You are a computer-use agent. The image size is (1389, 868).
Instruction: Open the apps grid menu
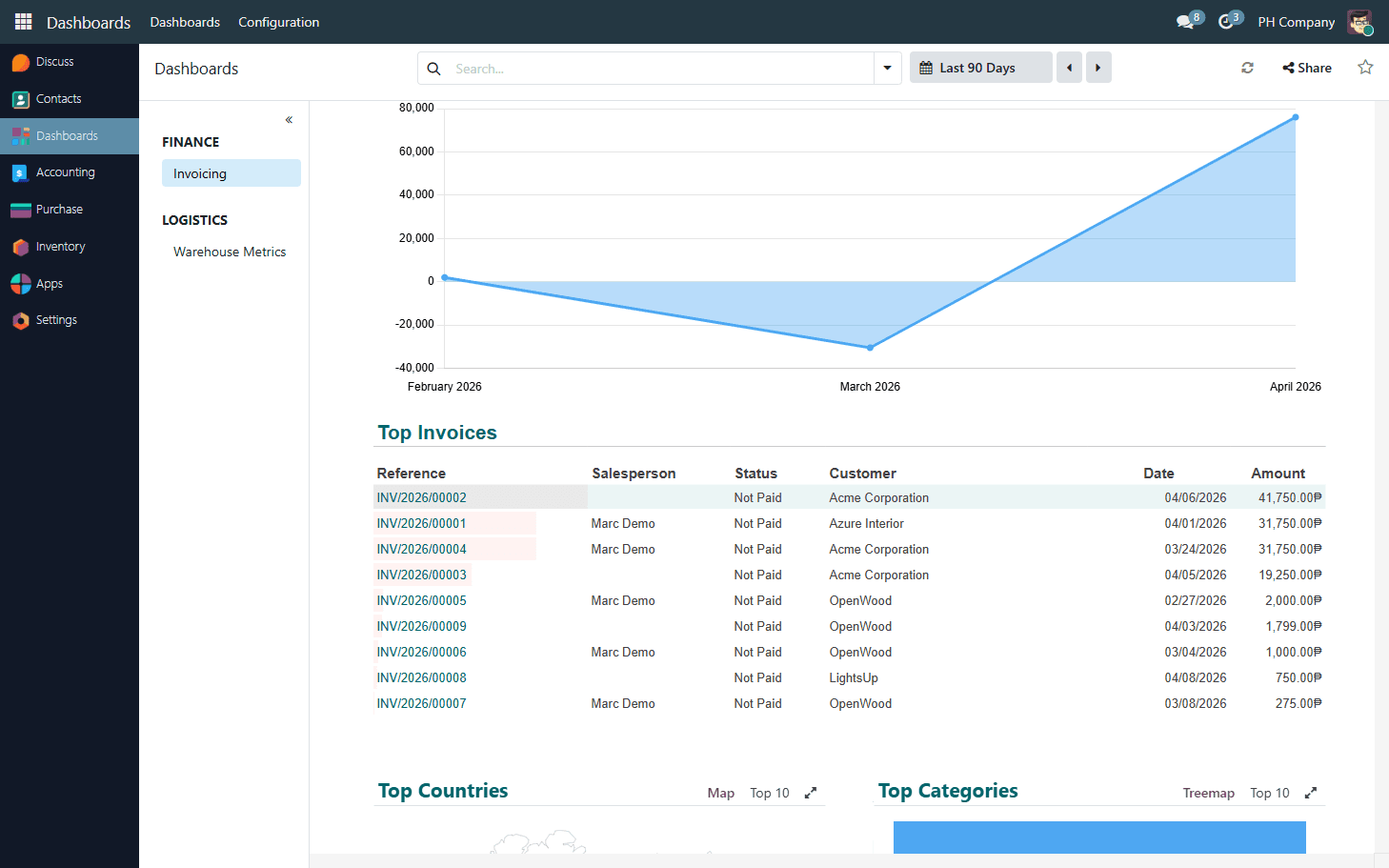[x=23, y=21]
